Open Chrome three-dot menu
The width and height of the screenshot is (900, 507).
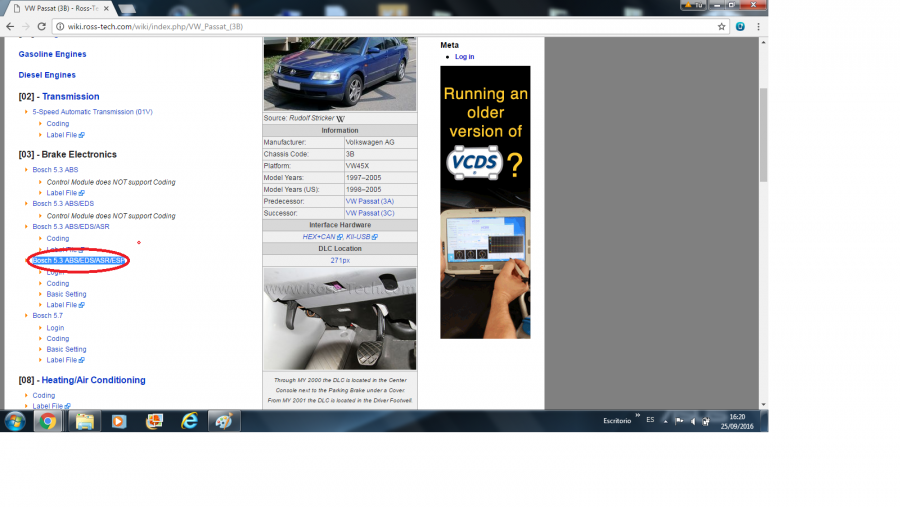tap(758, 26)
